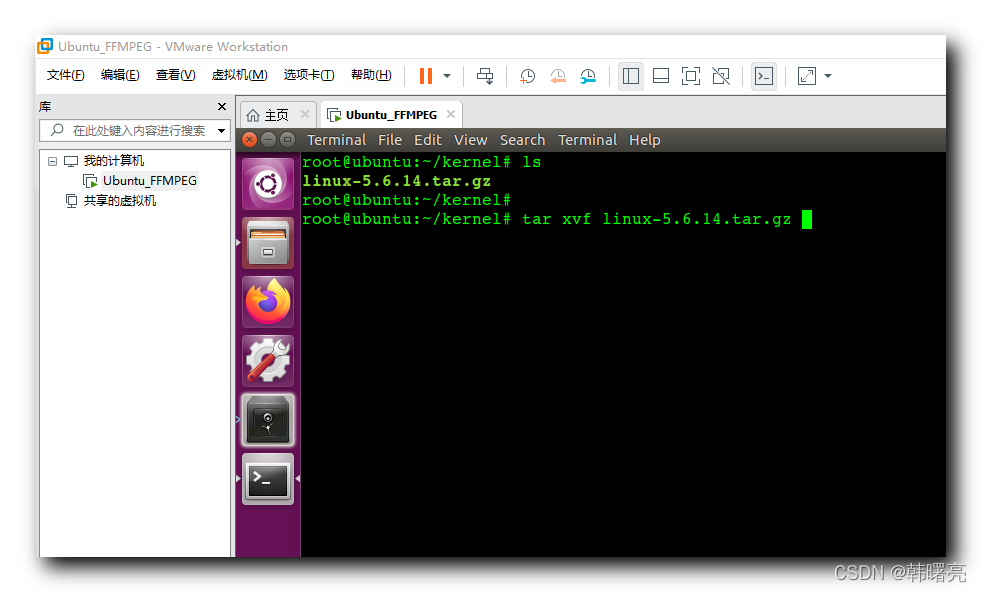Screen dimensions: 981x592
Task: Take a snapshot using the clock-plus icon
Action: pyautogui.click(x=527, y=76)
